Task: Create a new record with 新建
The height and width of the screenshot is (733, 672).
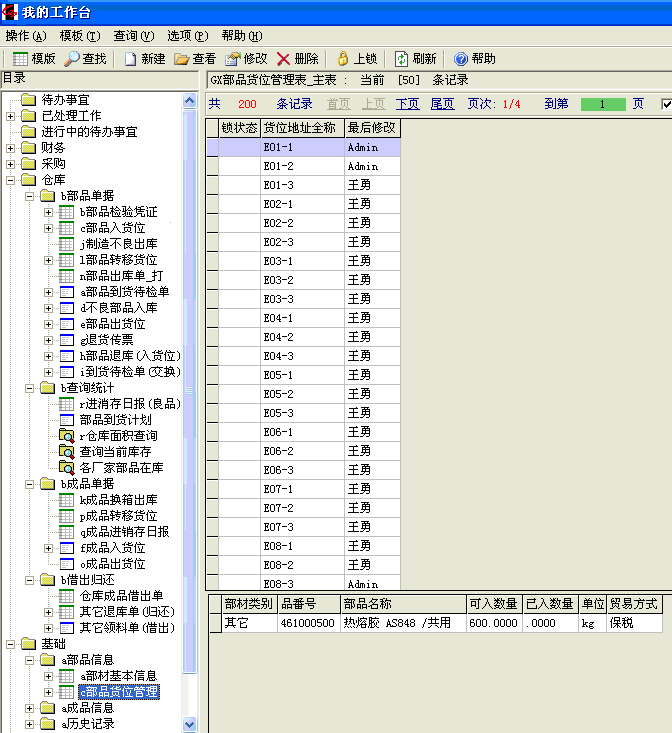Action: [x=131, y=59]
